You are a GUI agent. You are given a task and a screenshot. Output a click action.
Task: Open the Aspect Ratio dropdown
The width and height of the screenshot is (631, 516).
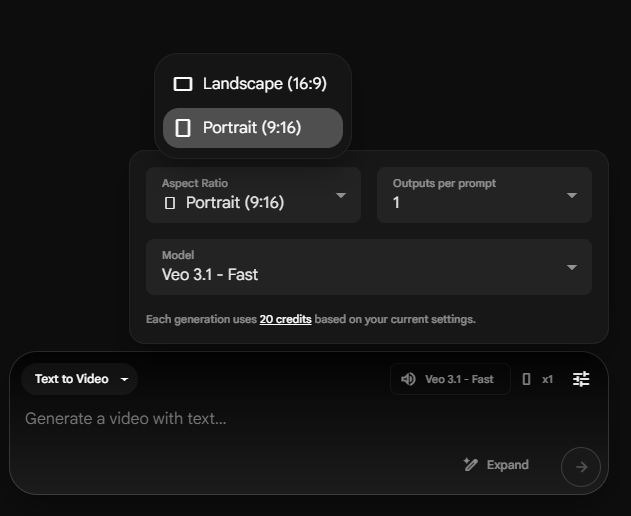tap(253, 195)
